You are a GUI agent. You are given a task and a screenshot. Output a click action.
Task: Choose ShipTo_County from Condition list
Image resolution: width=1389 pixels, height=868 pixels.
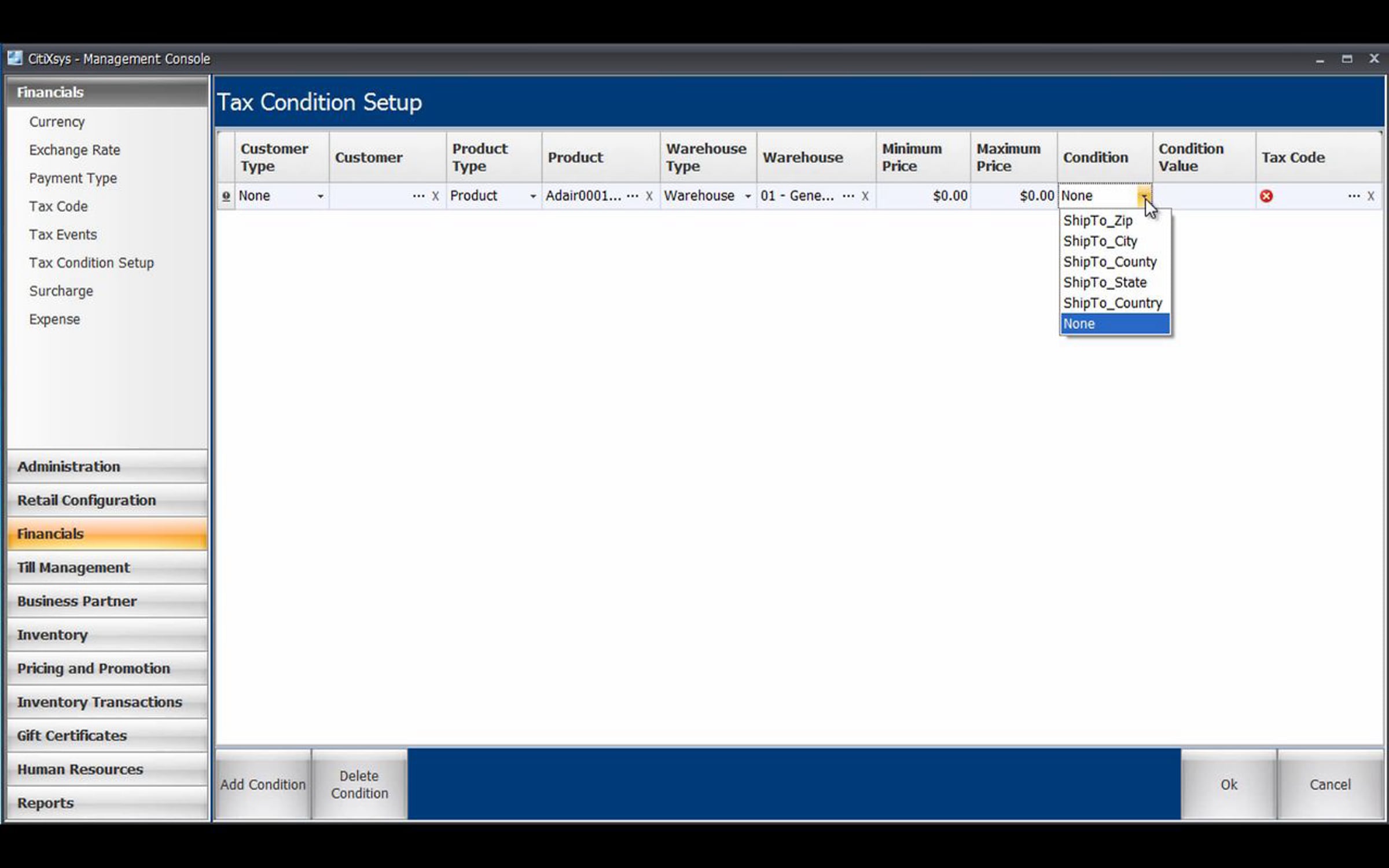pos(1109,262)
